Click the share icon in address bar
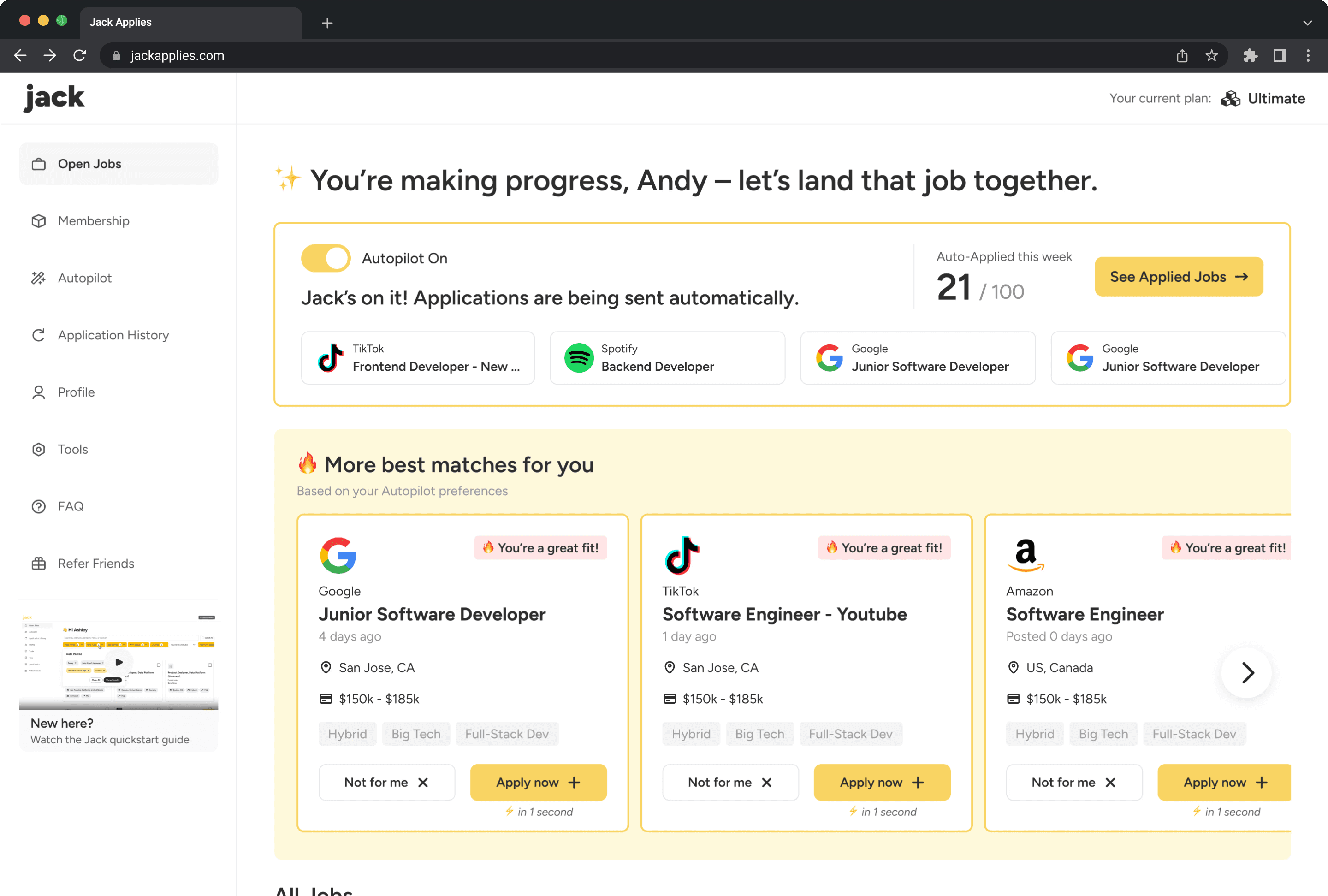The height and width of the screenshot is (896, 1328). coord(1182,55)
